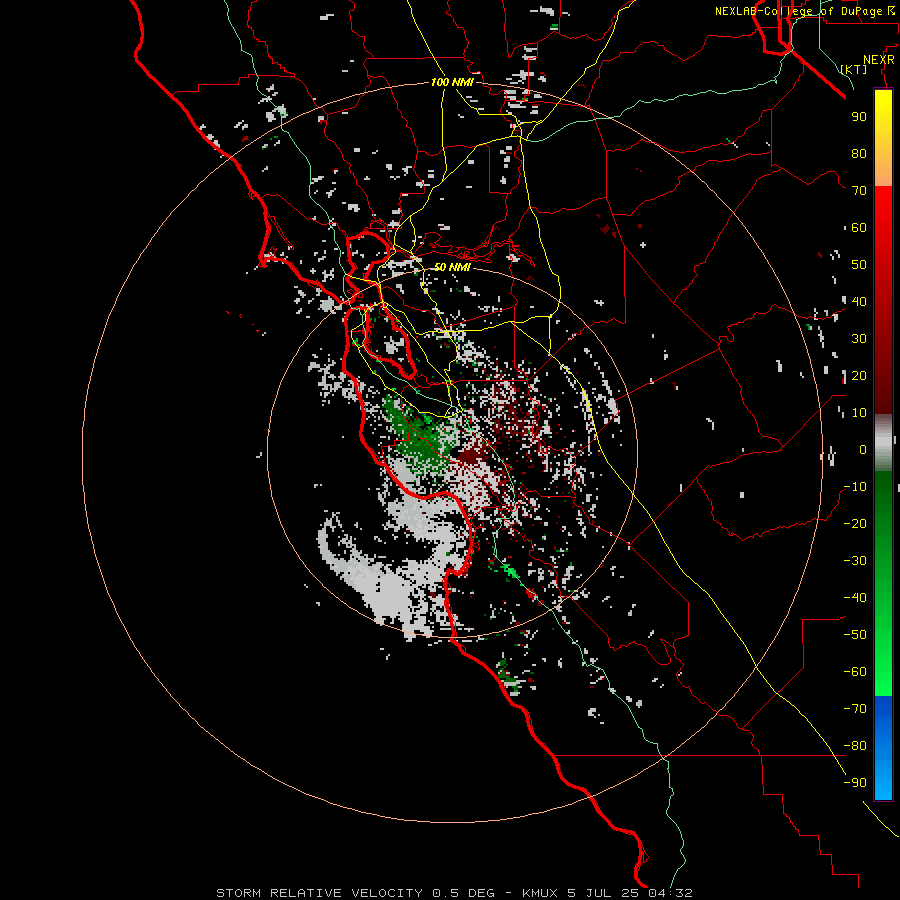900x900 pixels.
Task: Click the positive 80 scale label
Action: click(x=859, y=154)
